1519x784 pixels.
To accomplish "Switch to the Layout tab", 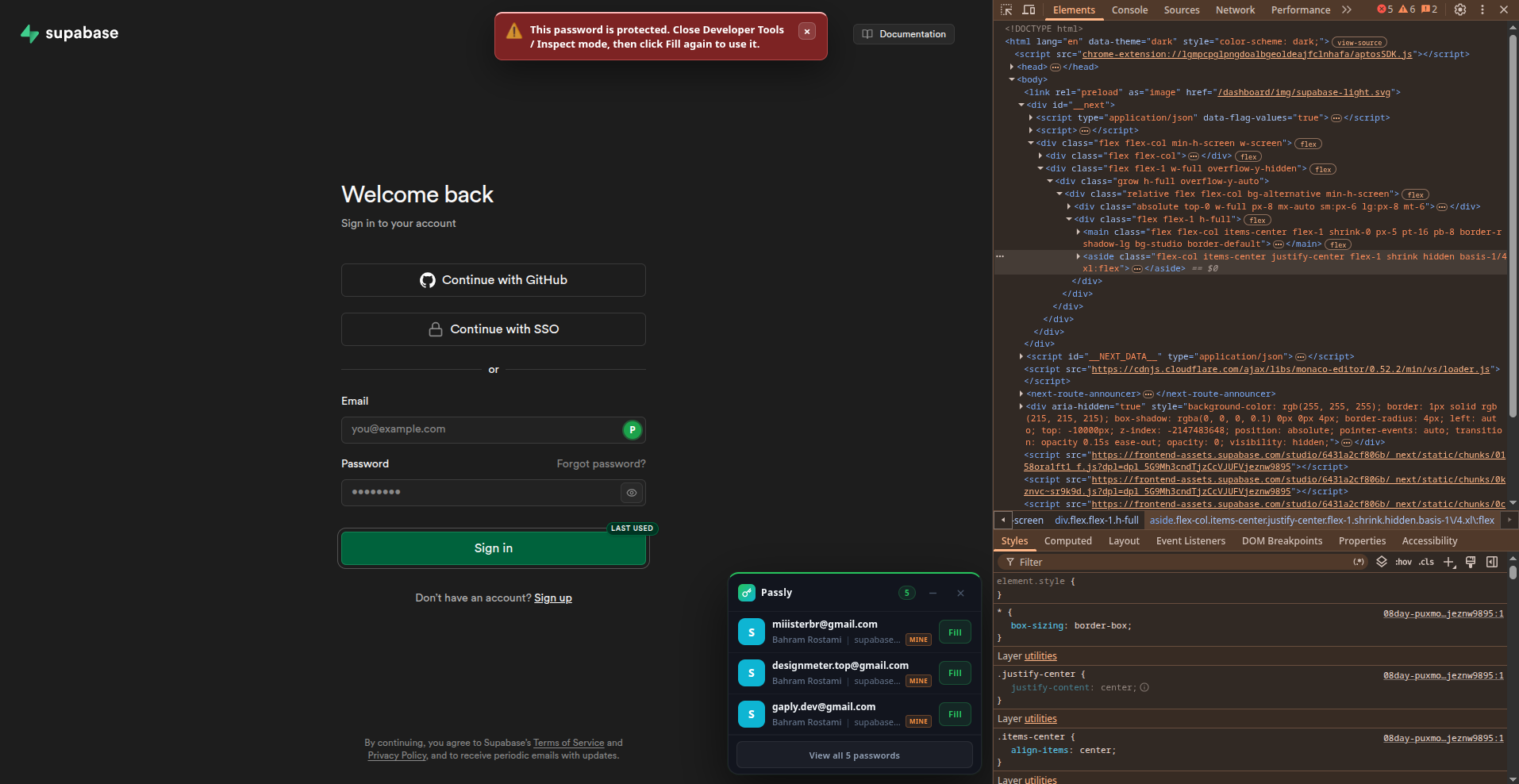I will click(x=1124, y=541).
